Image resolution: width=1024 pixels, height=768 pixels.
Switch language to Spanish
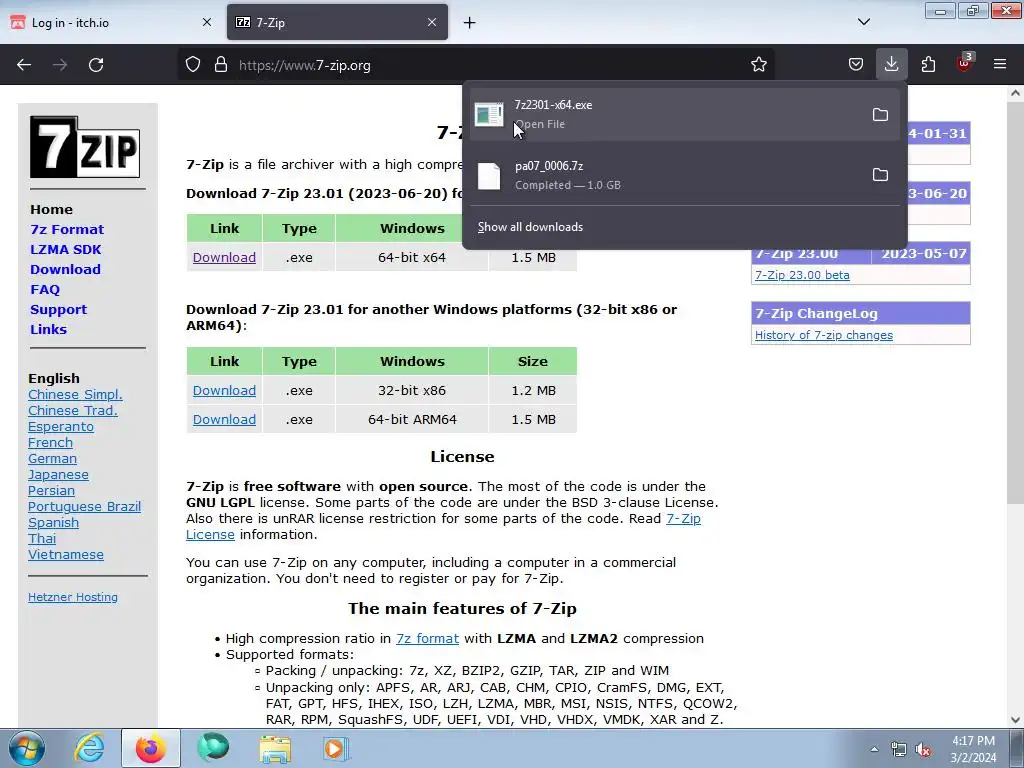(x=53, y=522)
